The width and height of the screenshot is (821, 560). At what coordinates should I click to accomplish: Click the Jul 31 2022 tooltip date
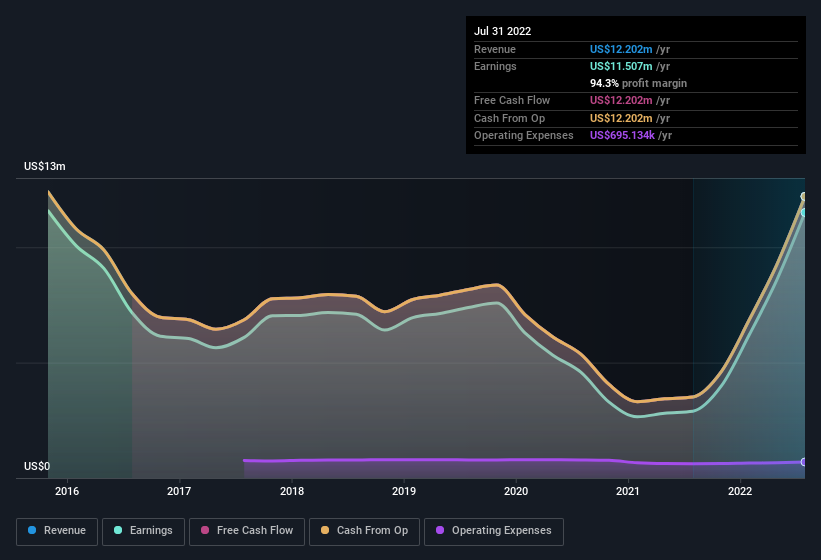click(x=503, y=31)
